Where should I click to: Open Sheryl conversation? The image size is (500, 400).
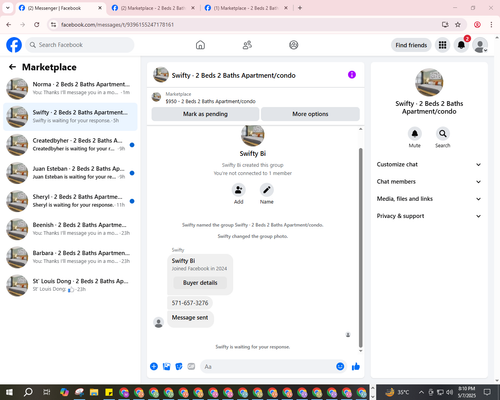click(70, 201)
